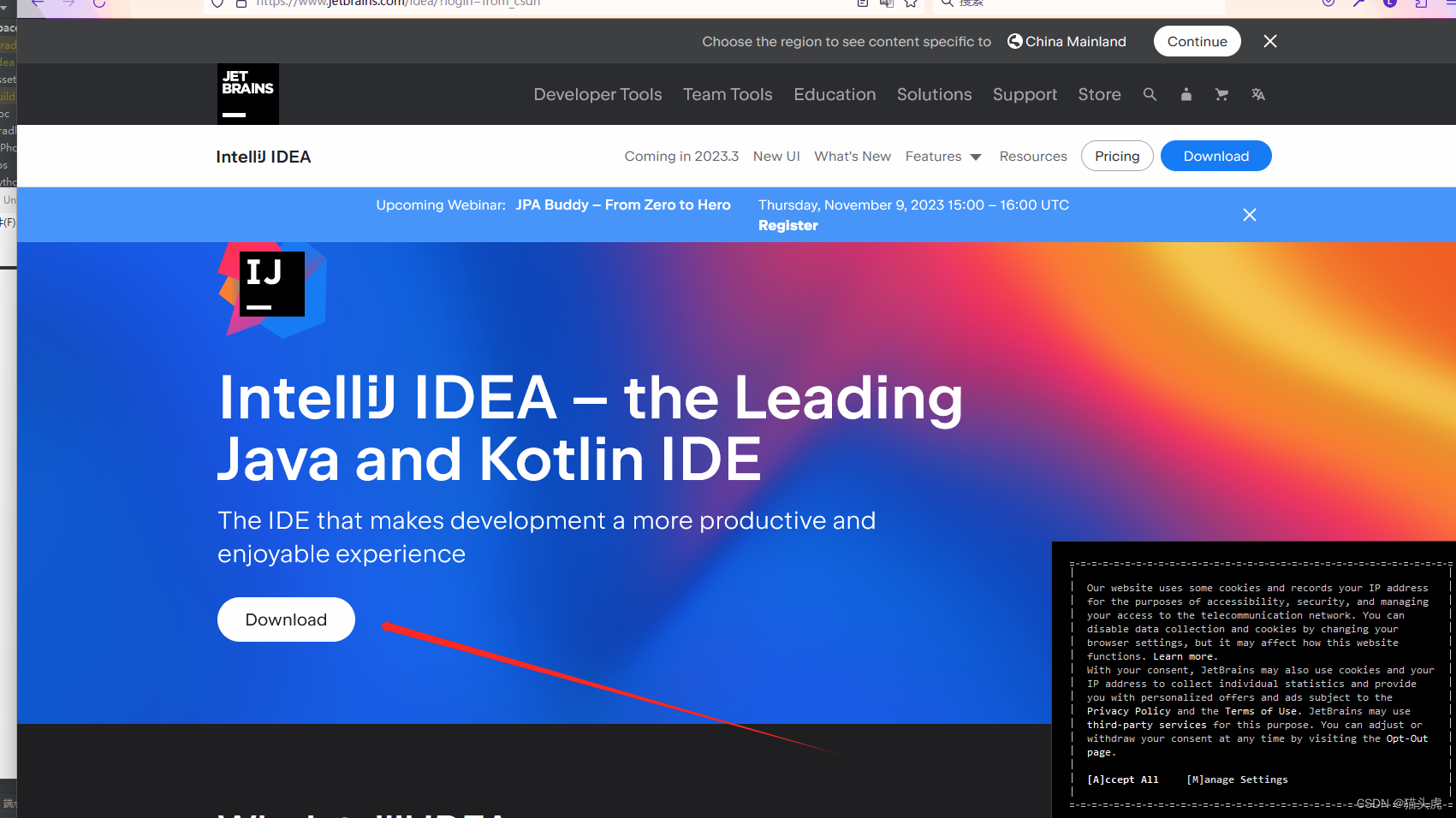
Task: Continue with China Mainland region
Action: pos(1197,41)
